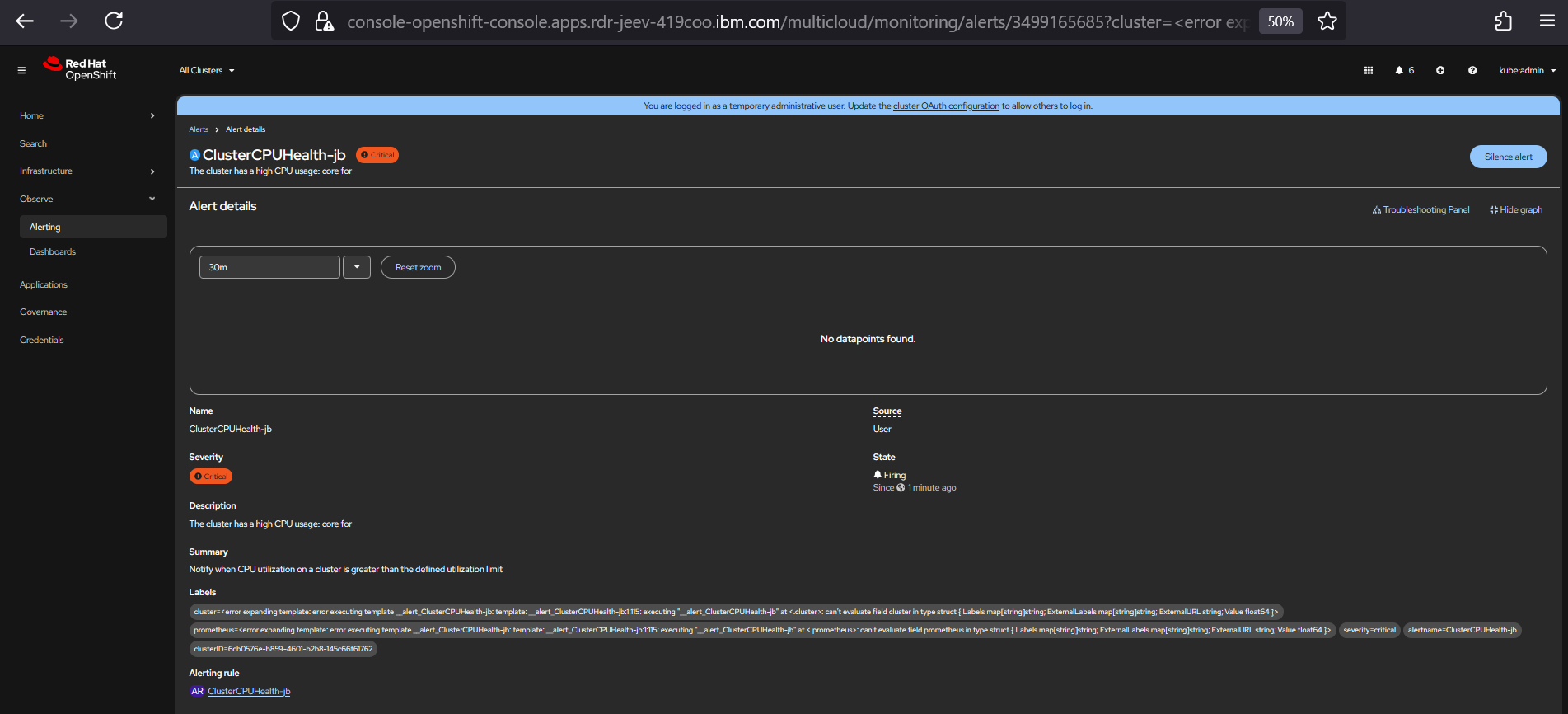Click the Alerts breadcrumb link

coord(199,129)
